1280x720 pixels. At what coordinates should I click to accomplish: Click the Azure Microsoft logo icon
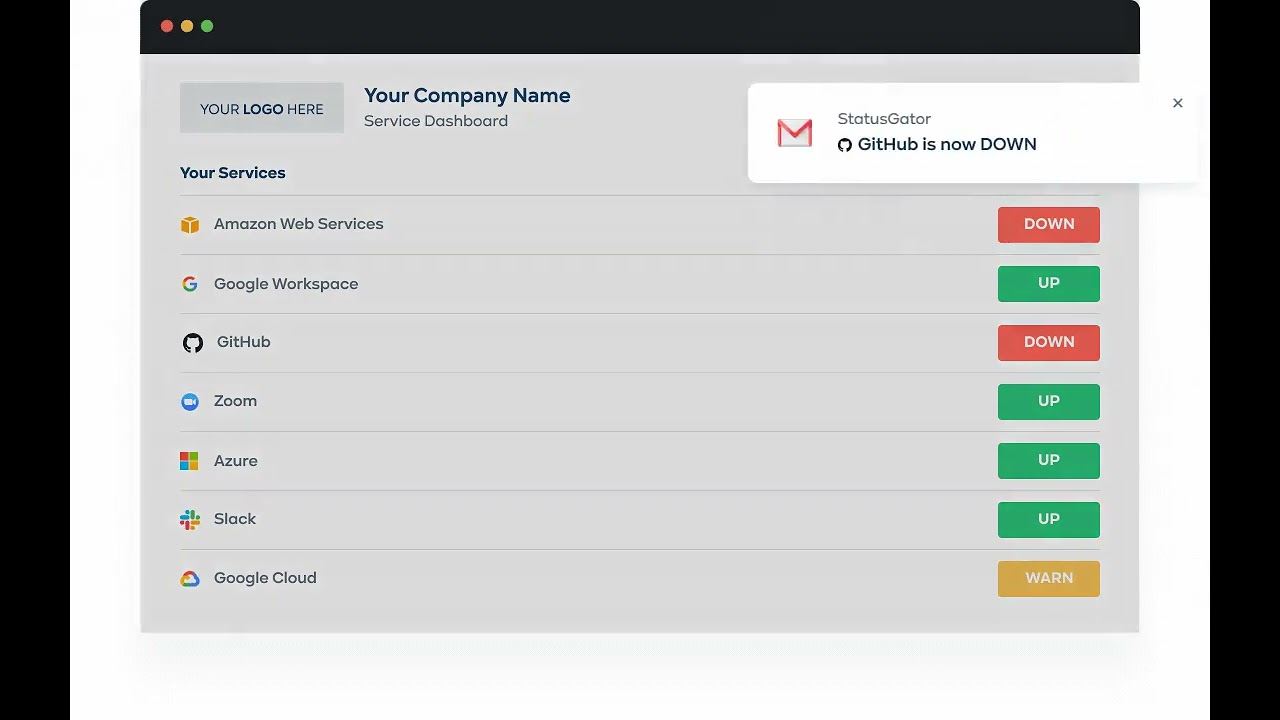pyautogui.click(x=189, y=461)
